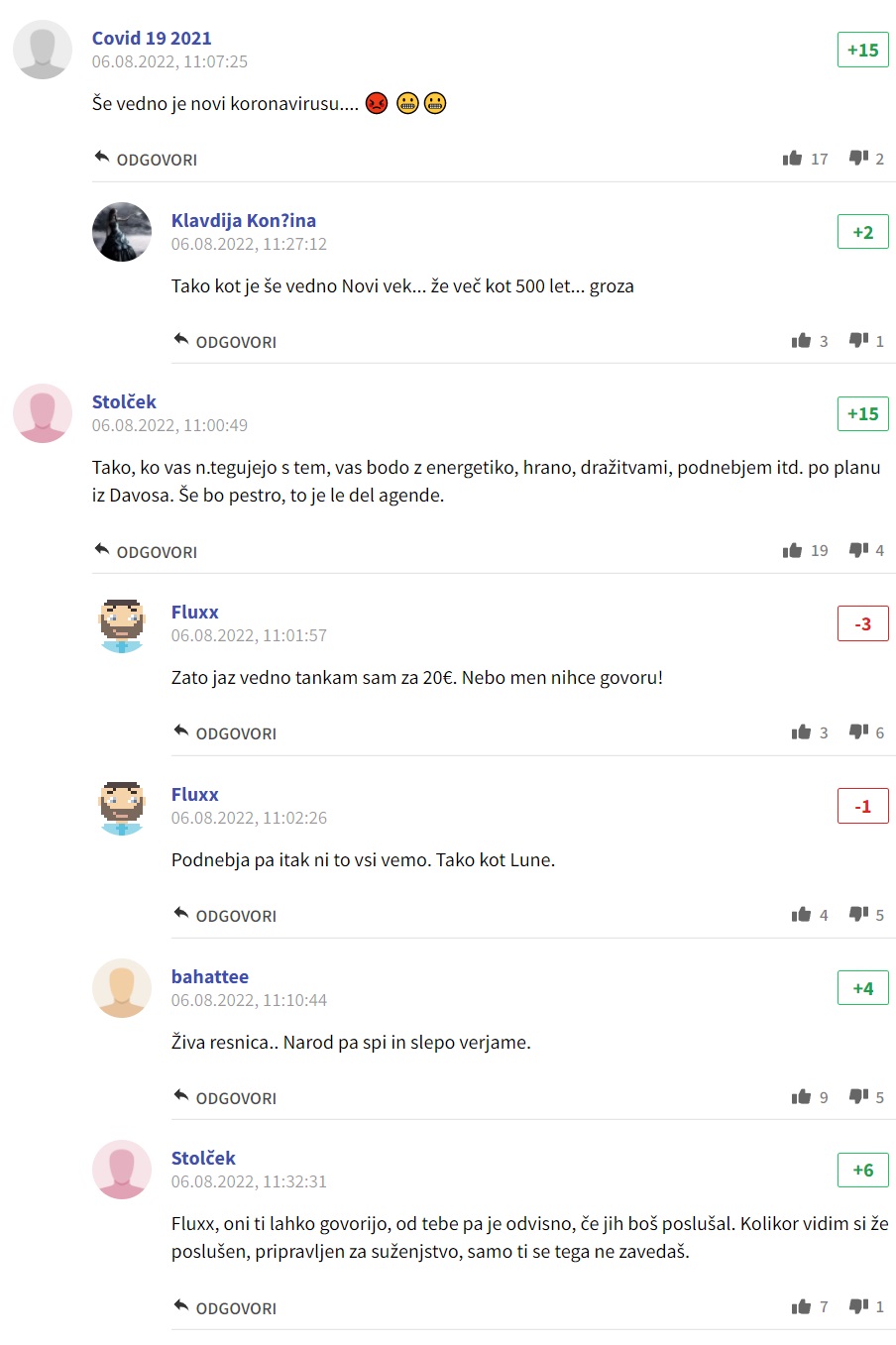This screenshot has width=896, height=1345.
Task: Reply to the Covid 19 2021 comment
Action: point(146,160)
